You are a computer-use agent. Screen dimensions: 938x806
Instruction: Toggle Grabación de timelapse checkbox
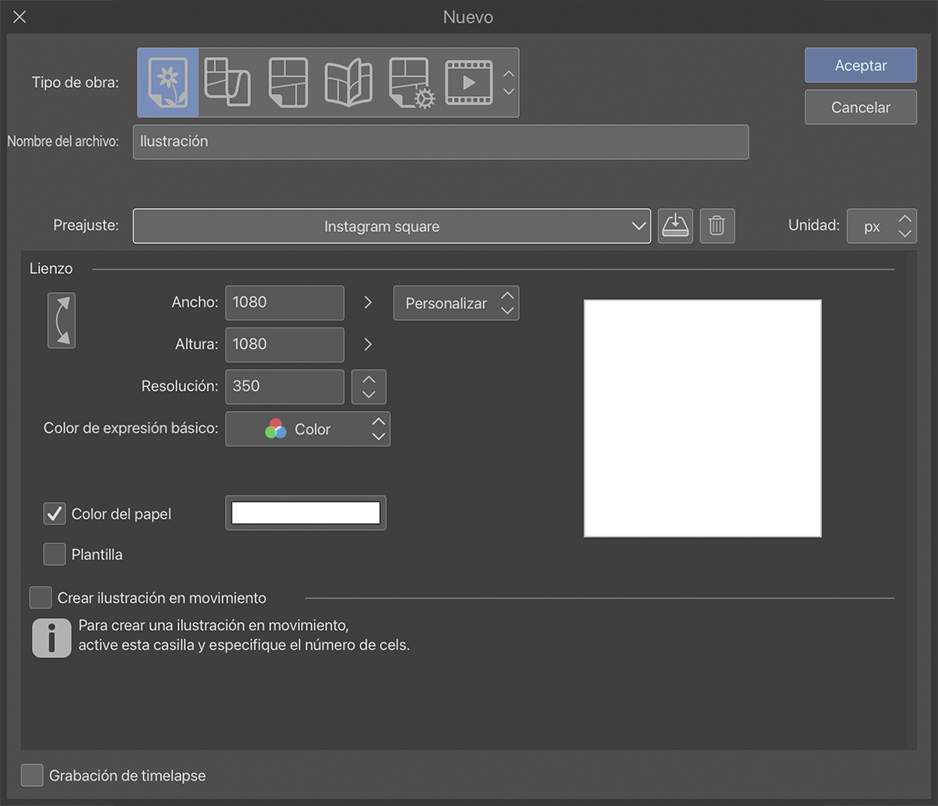[33, 775]
